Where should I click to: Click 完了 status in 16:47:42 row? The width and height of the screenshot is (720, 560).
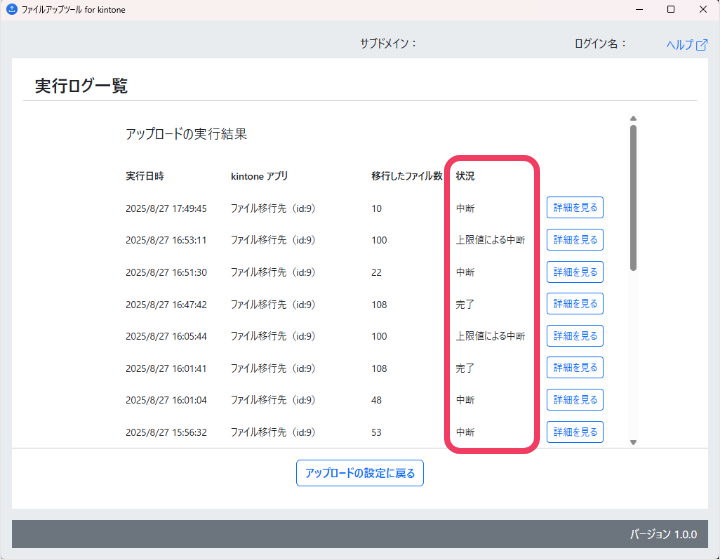click(465, 304)
